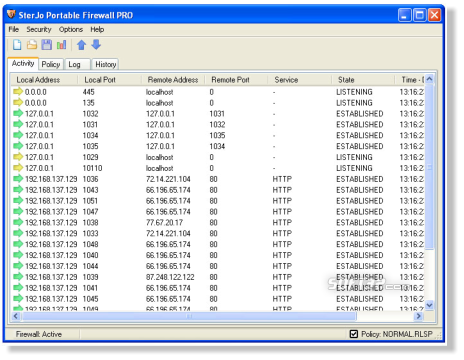Screen dimensions: 464x360
Task: Select local port 1031 cell
Action: tap(90, 124)
